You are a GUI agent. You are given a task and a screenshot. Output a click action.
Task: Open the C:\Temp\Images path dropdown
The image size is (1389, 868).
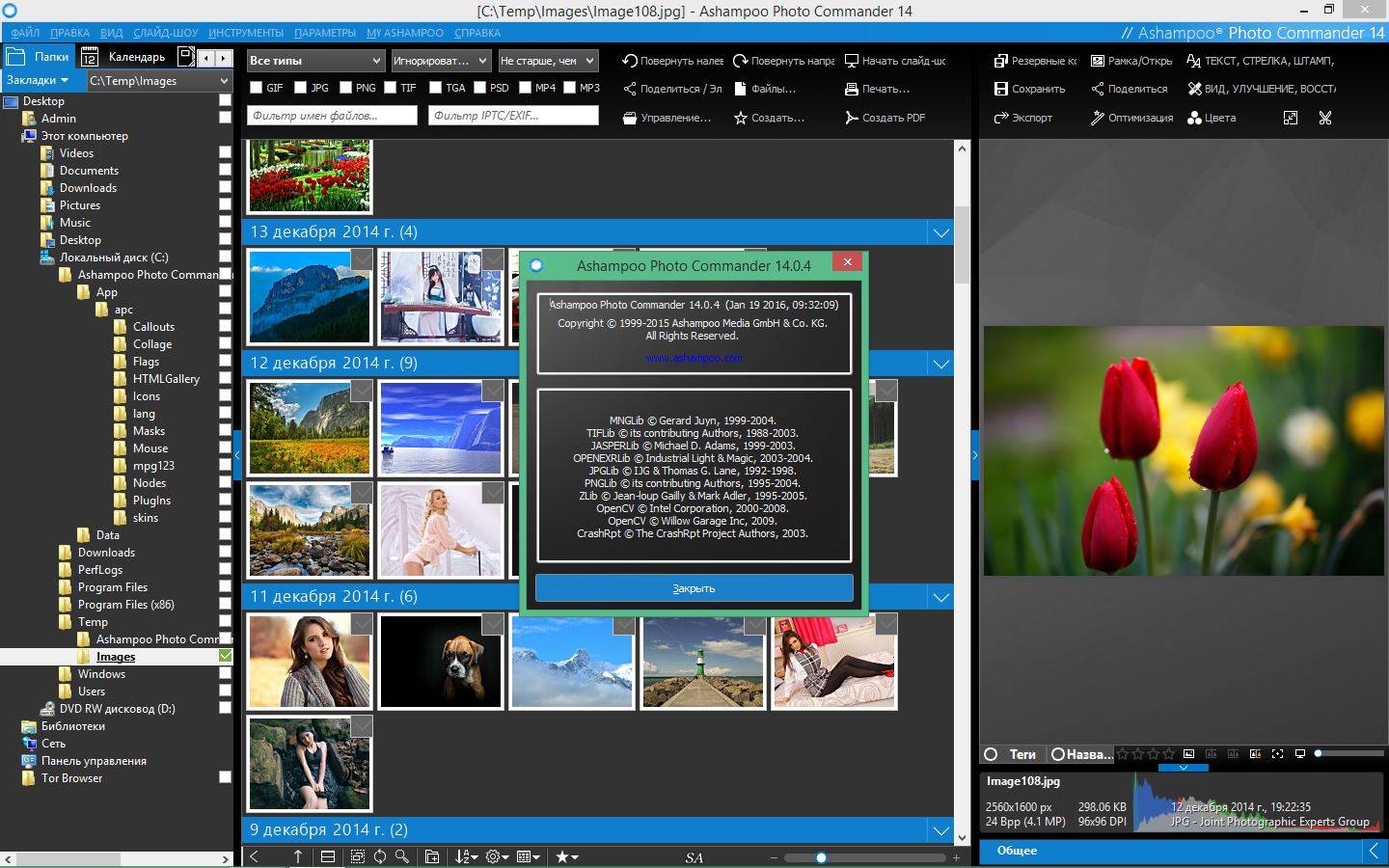pyautogui.click(x=159, y=81)
